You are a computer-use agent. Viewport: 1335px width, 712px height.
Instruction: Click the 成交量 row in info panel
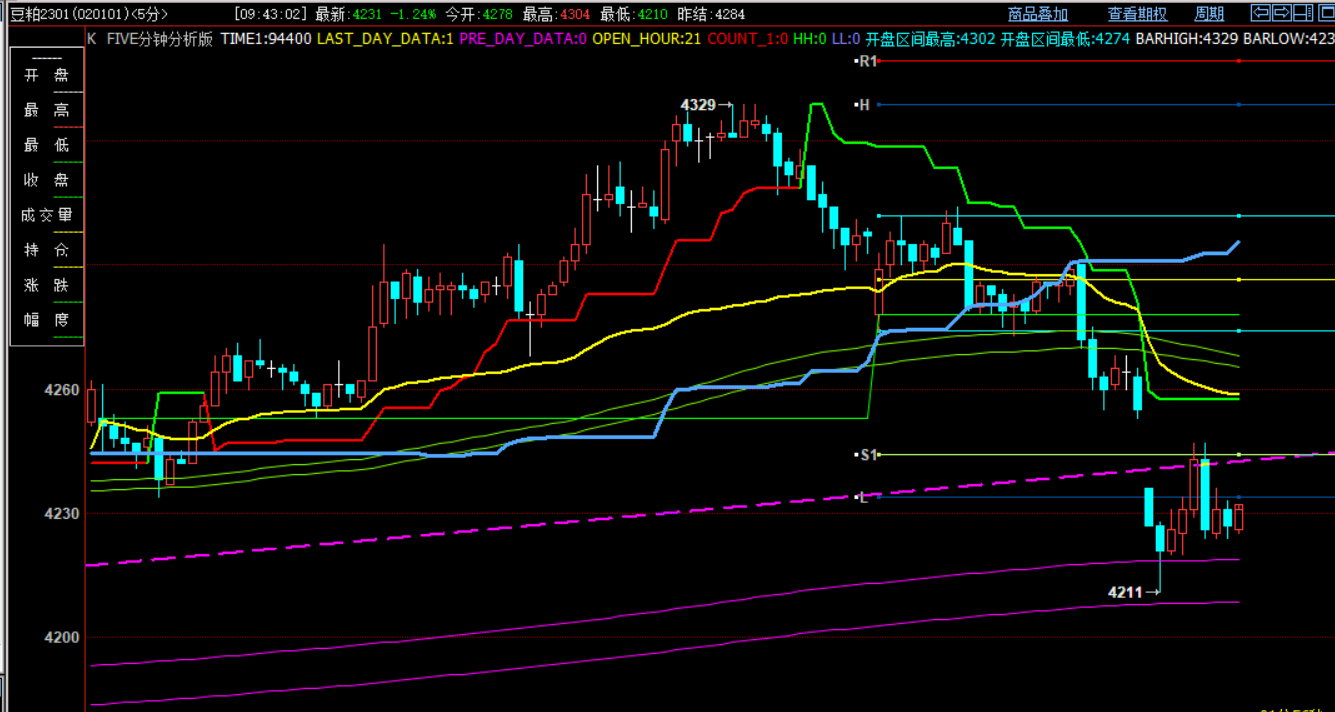click(x=46, y=215)
